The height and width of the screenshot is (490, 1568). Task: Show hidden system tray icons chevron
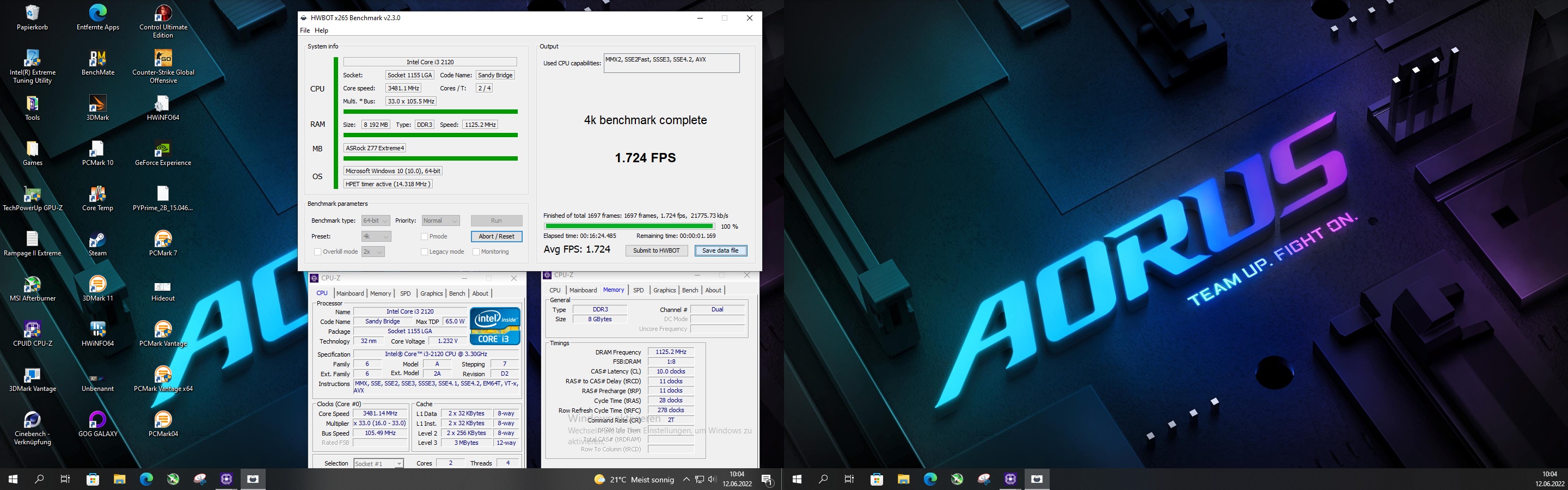tap(686, 479)
